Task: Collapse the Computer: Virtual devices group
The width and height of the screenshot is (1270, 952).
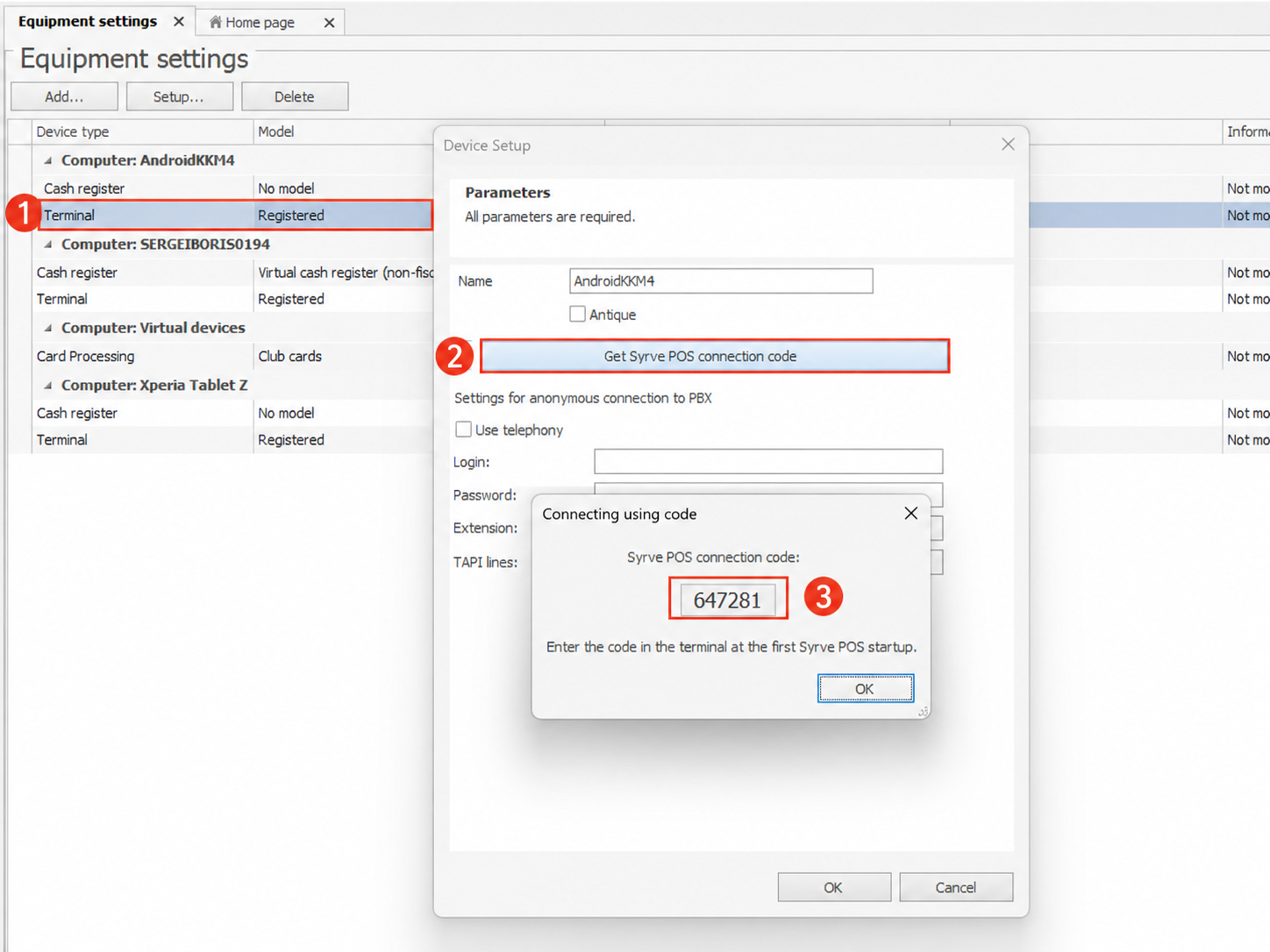Action: click(x=48, y=328)
